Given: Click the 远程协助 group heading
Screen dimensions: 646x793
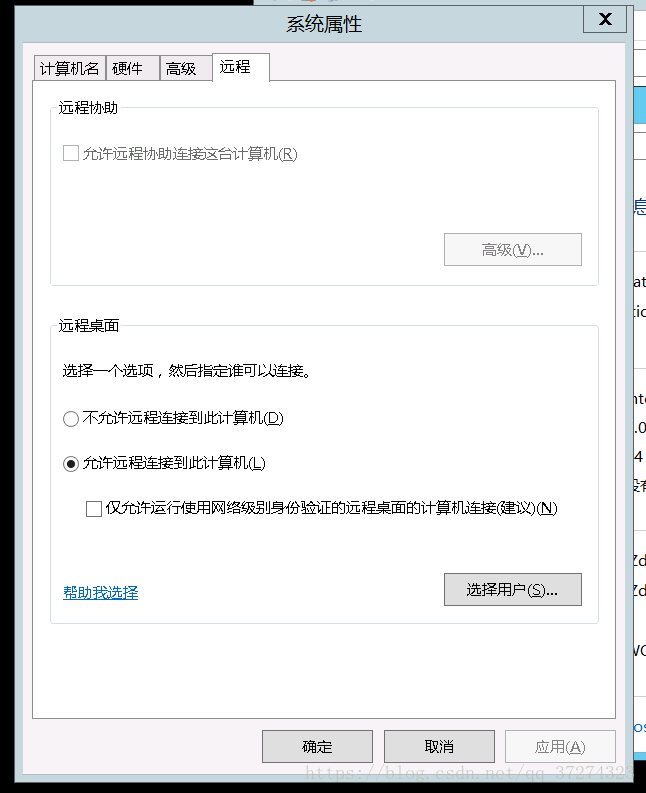Looking at the screenshot, I should point(88,108).
